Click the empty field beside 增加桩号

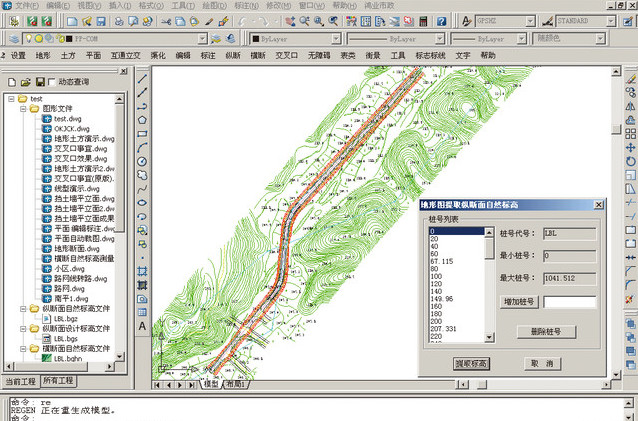[570, 302]
